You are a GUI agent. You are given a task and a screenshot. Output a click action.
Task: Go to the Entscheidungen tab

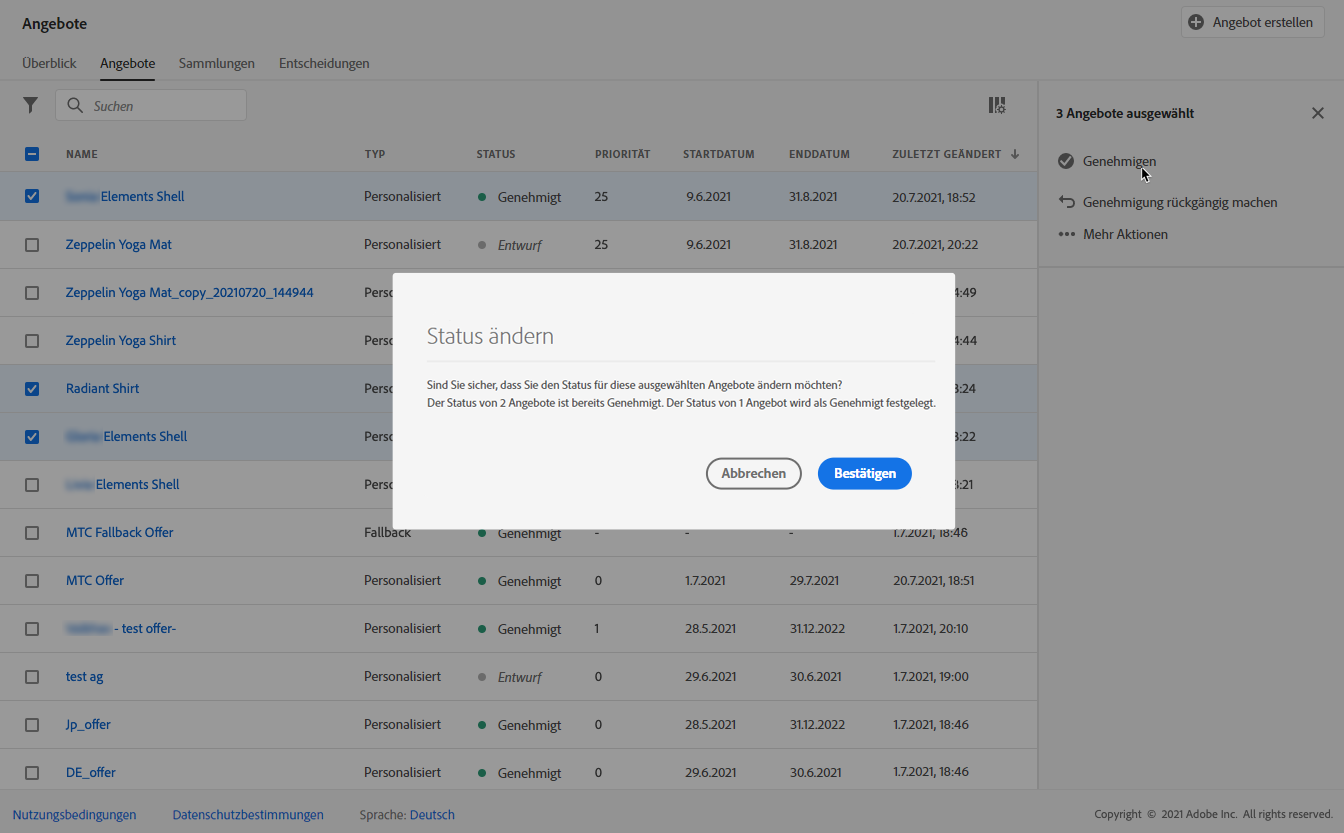click(324, 63)
